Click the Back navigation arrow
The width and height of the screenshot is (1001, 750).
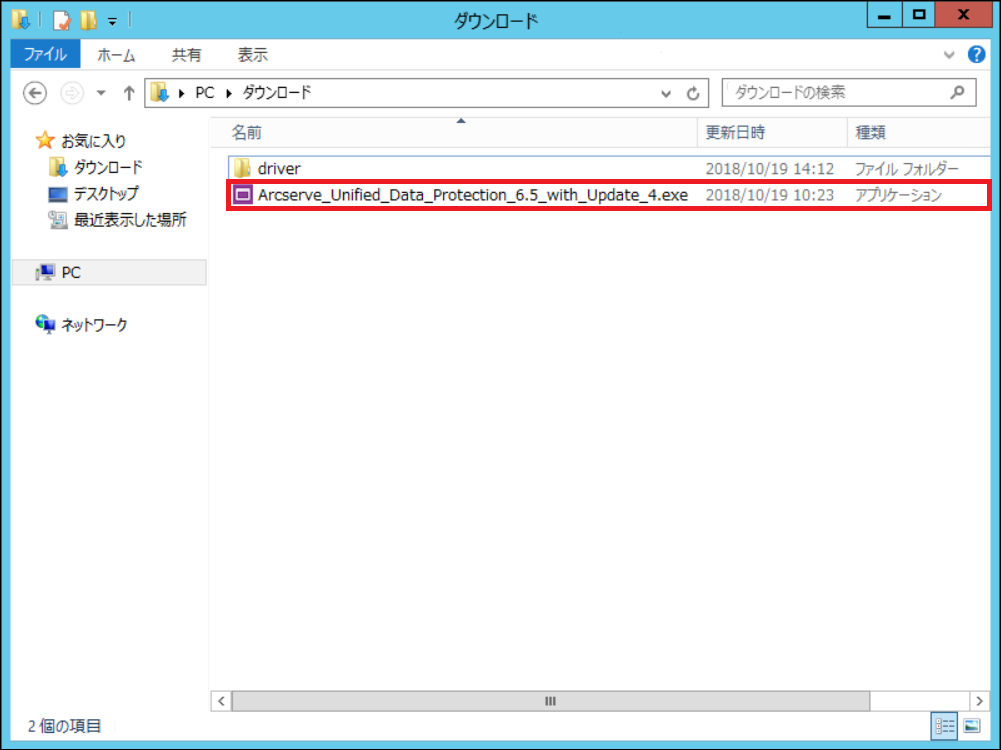tap(35, 93)
